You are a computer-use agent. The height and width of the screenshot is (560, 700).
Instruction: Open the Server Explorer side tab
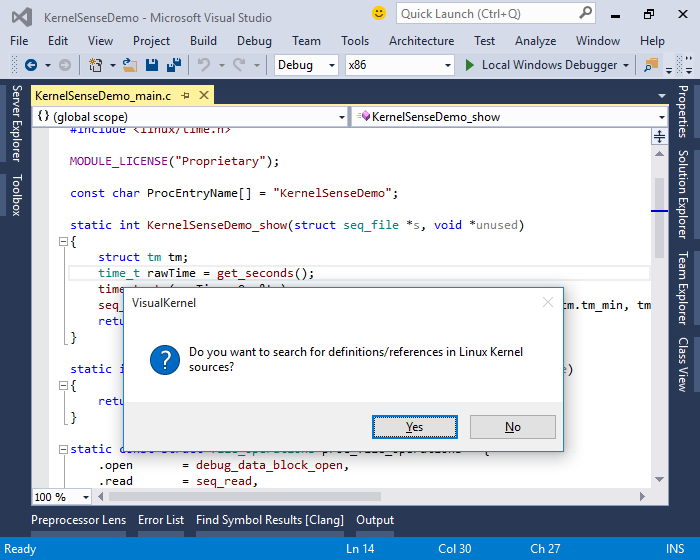point(17,123)
